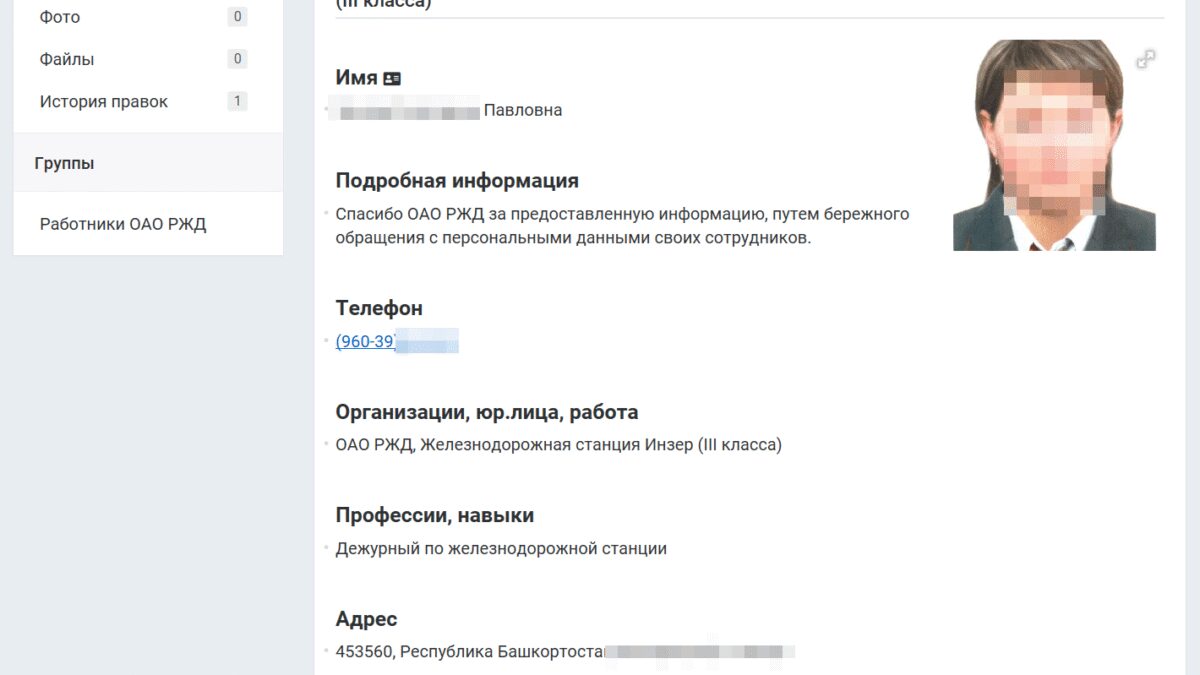Click Дежурный по железнодорожной станции text

click(501, 548)
